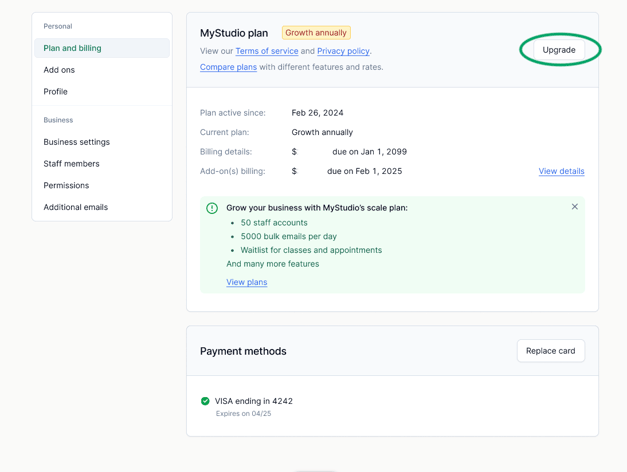Select the VISA ending in 4242 entry
This screenshot has height=472, width=627.
tap(254, 401)
